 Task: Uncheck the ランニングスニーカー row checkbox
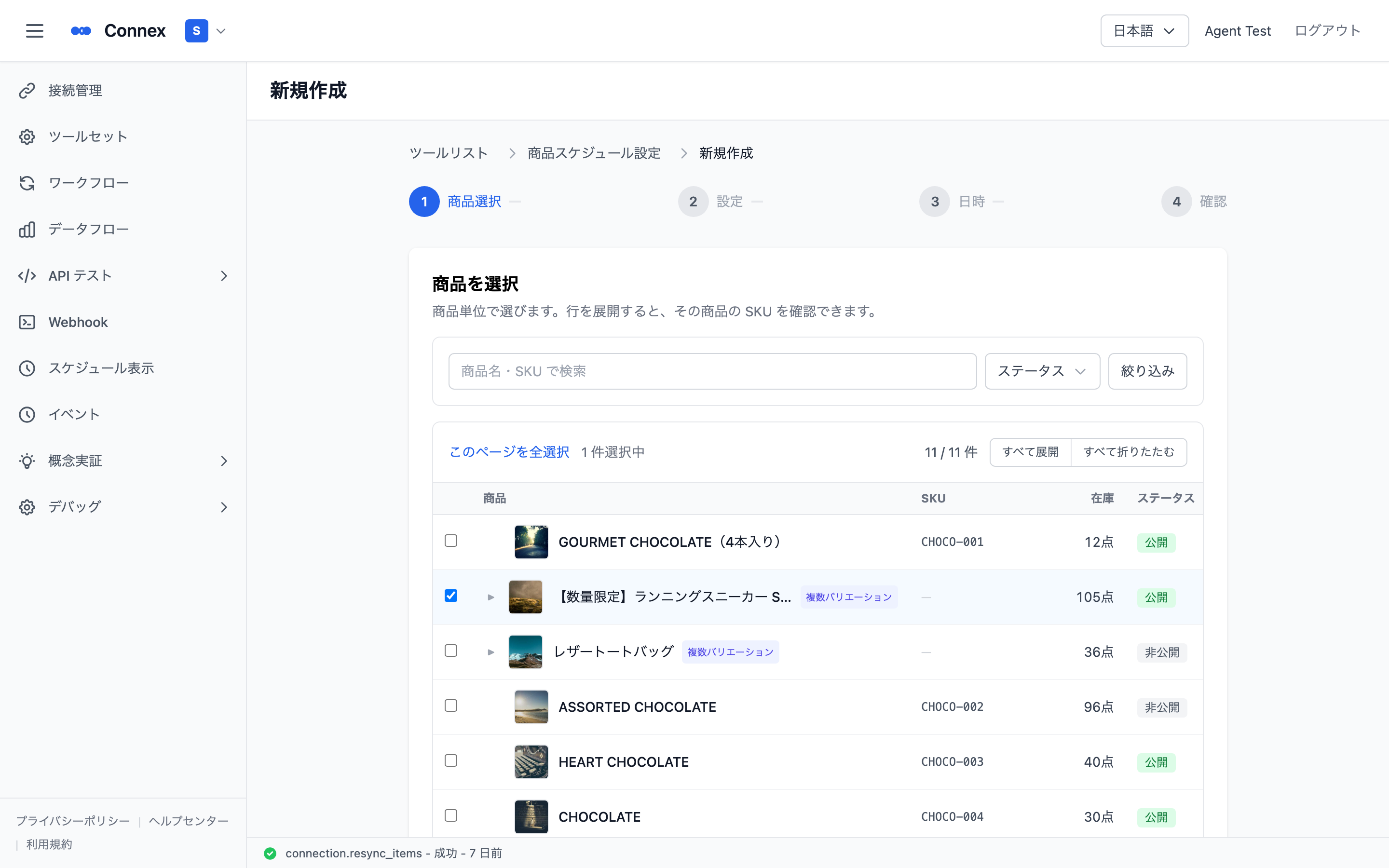(x=451, y=596)
